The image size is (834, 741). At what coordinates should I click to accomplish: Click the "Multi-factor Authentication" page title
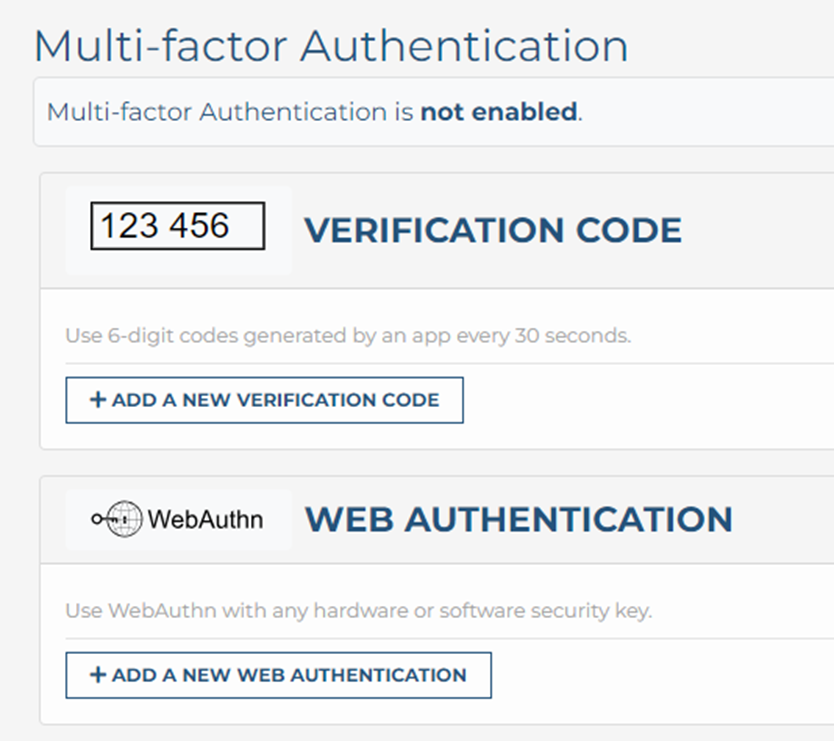tap(331, 46)
